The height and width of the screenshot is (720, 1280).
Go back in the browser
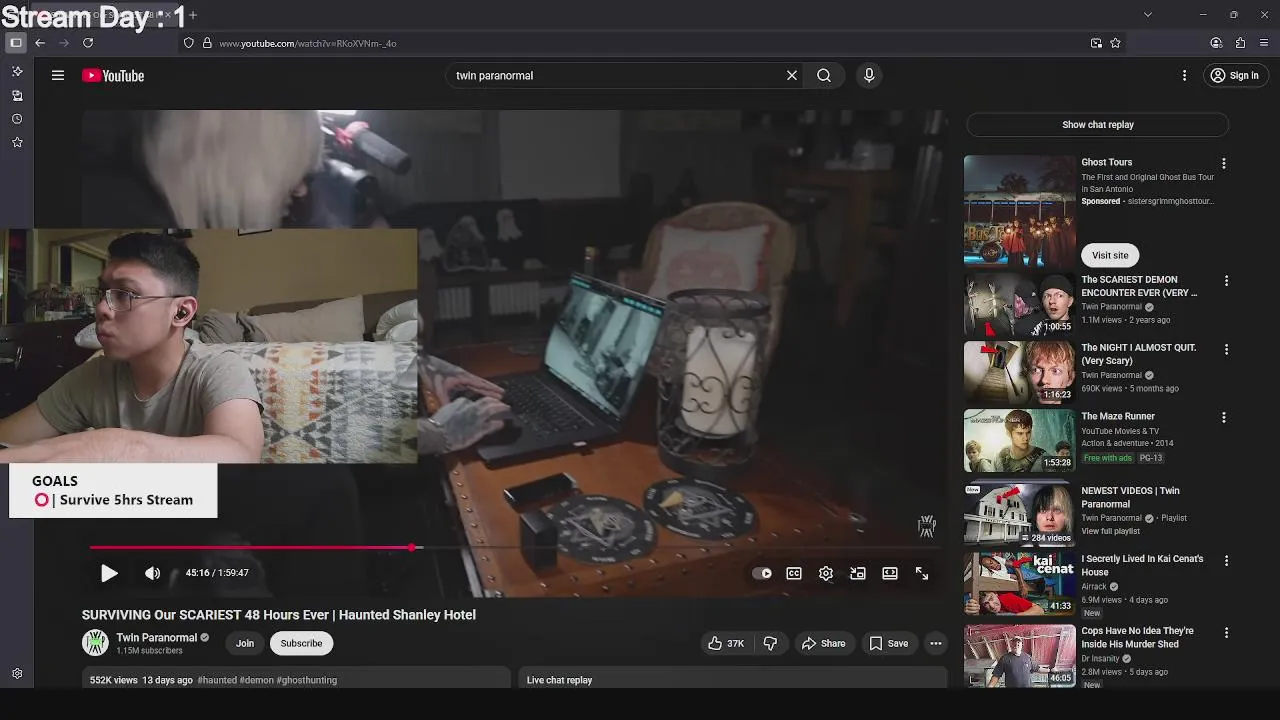point(40,43)
